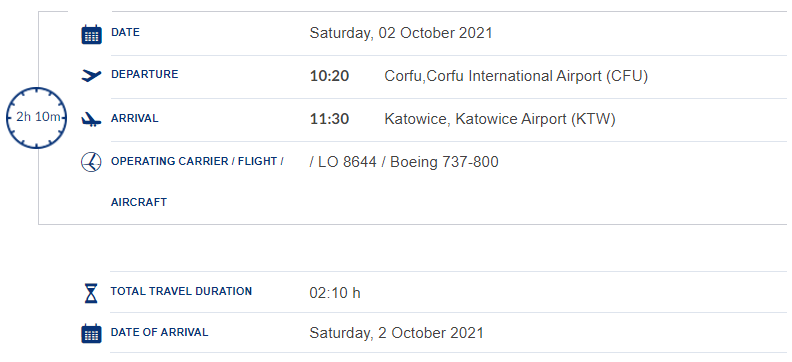The image size is (792, 362).
Task: Select the DEPARTURE label
Action: coord(144,74)
